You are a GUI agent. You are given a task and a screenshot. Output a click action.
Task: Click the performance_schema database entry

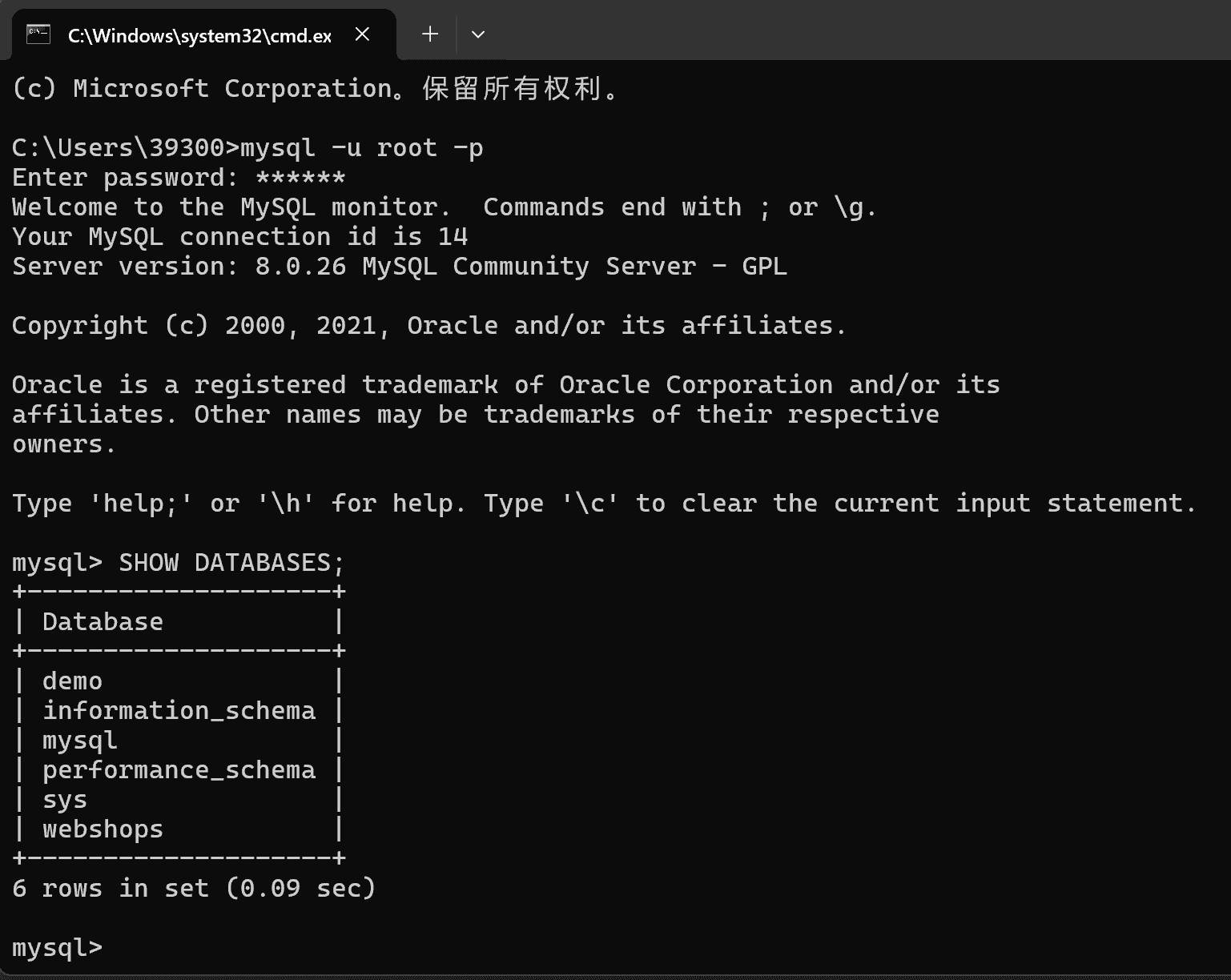(x=179, y=770)
